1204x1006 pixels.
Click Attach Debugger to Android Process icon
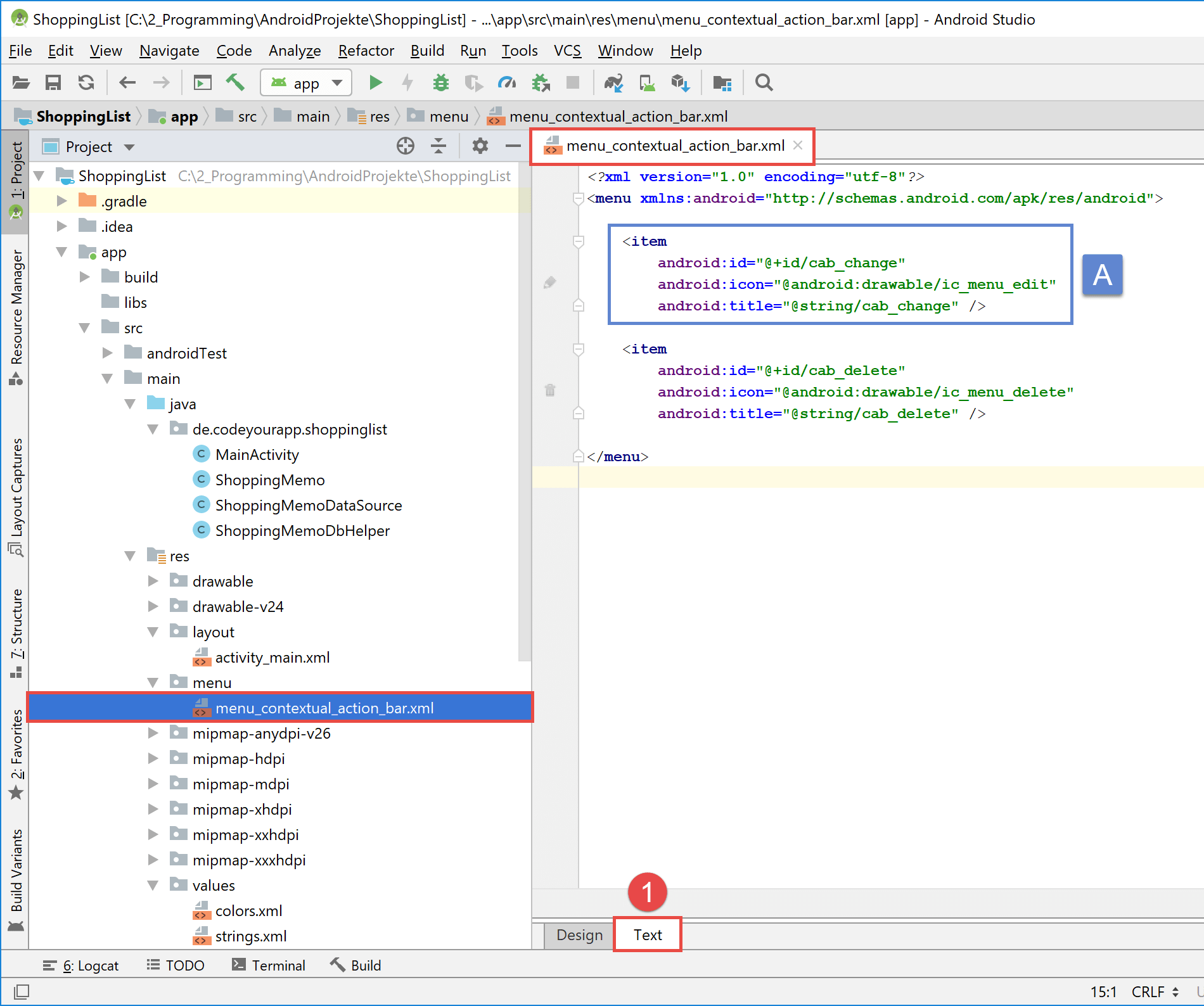(541, 82)
